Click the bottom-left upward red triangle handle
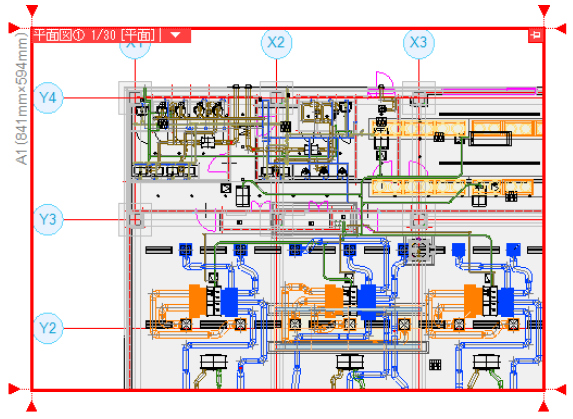The height and width of the screenshot is (419, 573). [x=32, y=407]
